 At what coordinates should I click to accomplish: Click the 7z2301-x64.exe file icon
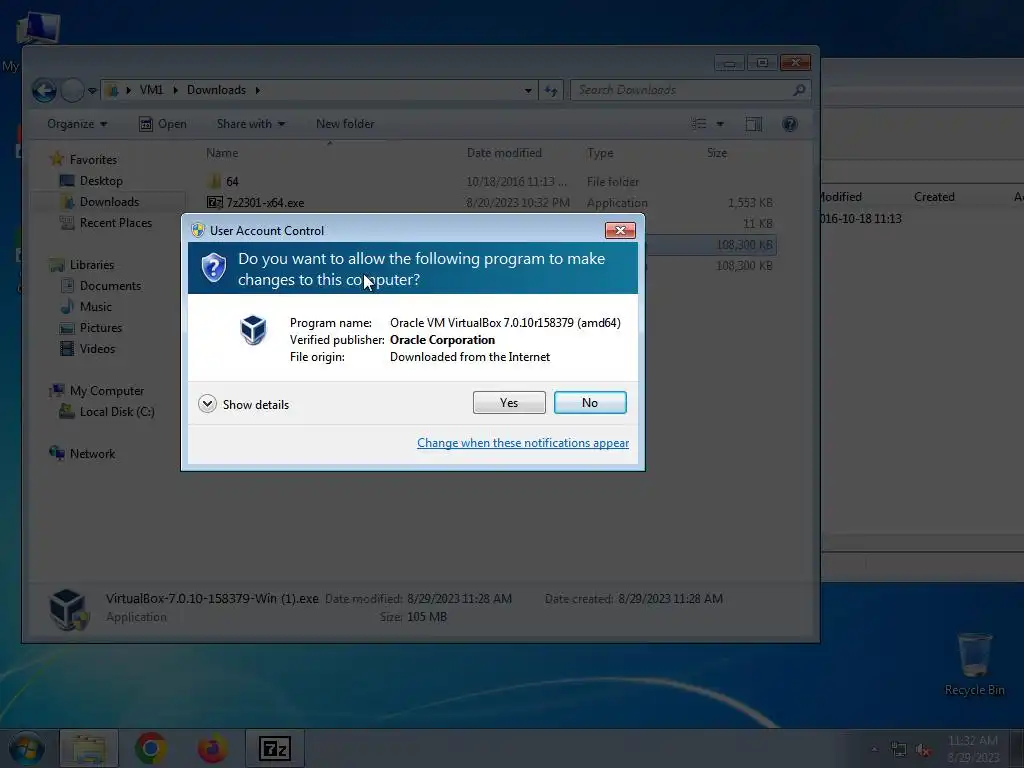pos(214,202)
